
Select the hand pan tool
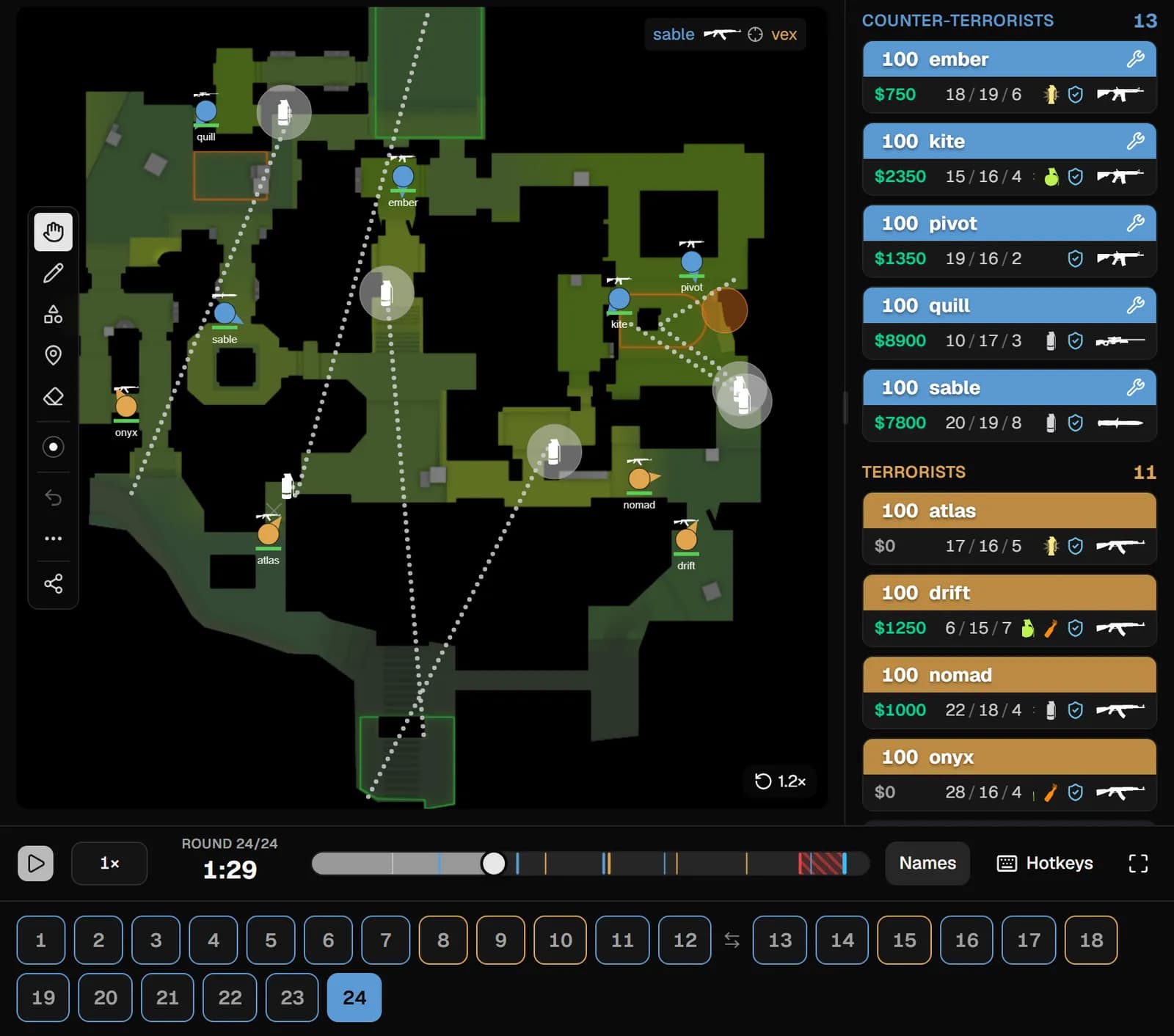(53, 233)
